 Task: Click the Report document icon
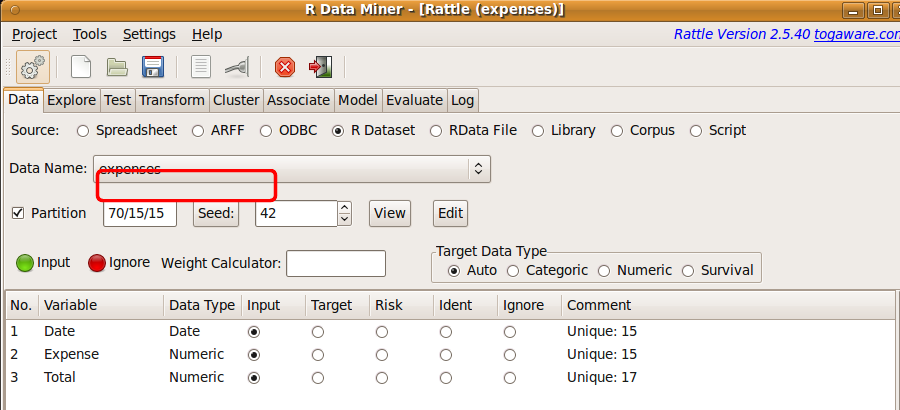[x=200, y=67]
